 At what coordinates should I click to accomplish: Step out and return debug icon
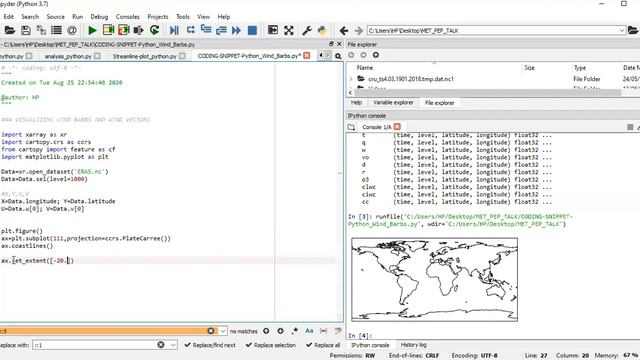[221, 30]
